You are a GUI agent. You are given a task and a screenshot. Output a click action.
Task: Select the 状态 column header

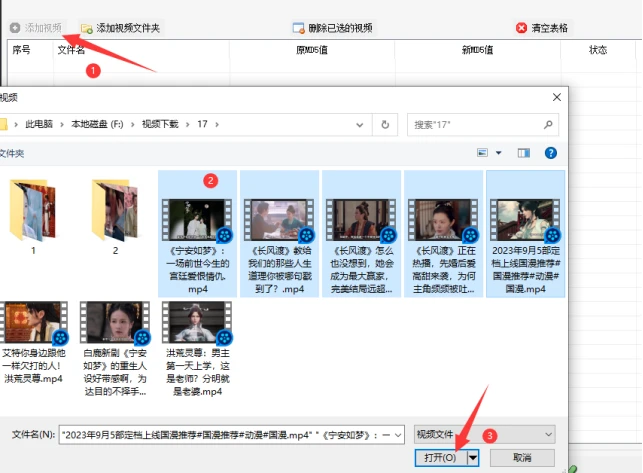tap(598, 50)
